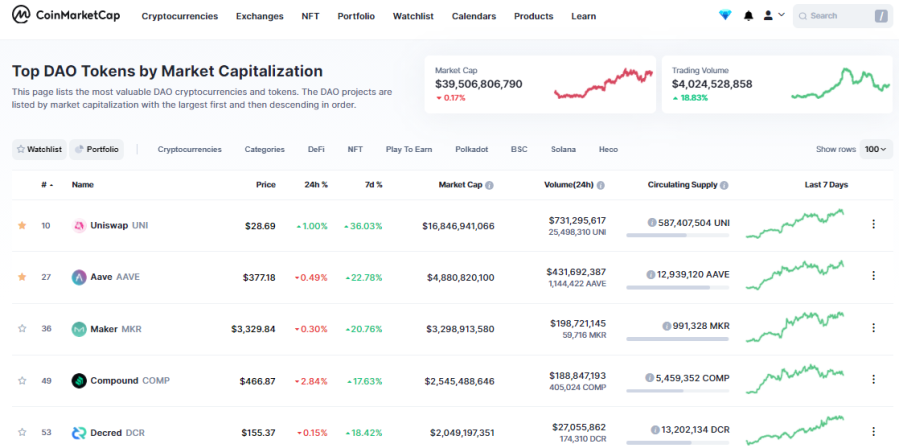
Task: Open the Cryptocurrencies top menu
Action: tap(180, 16)
